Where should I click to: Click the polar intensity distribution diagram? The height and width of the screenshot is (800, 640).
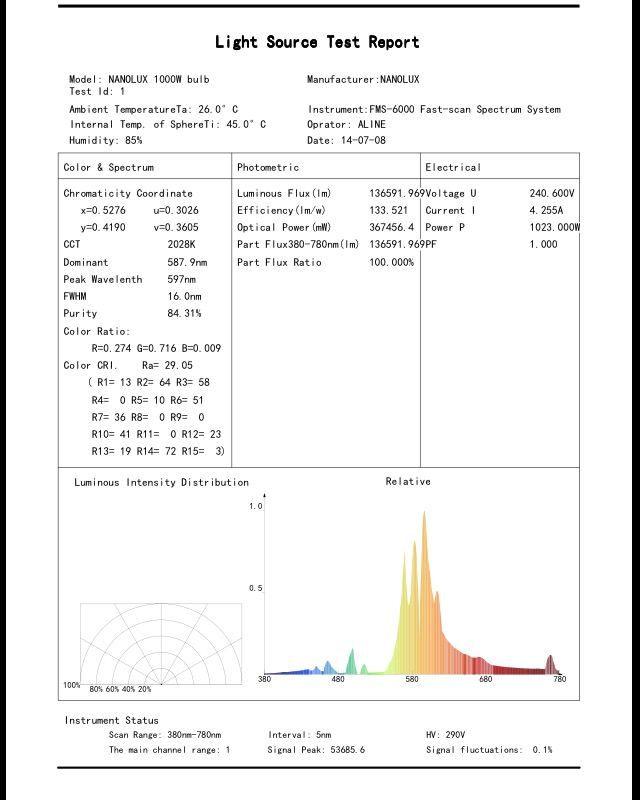coord(161,644)
